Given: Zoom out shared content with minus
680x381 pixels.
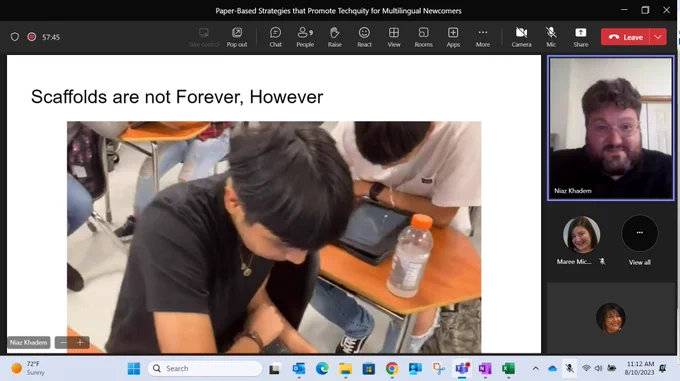Looking at the screenshot, I should [x=63, y=342].
